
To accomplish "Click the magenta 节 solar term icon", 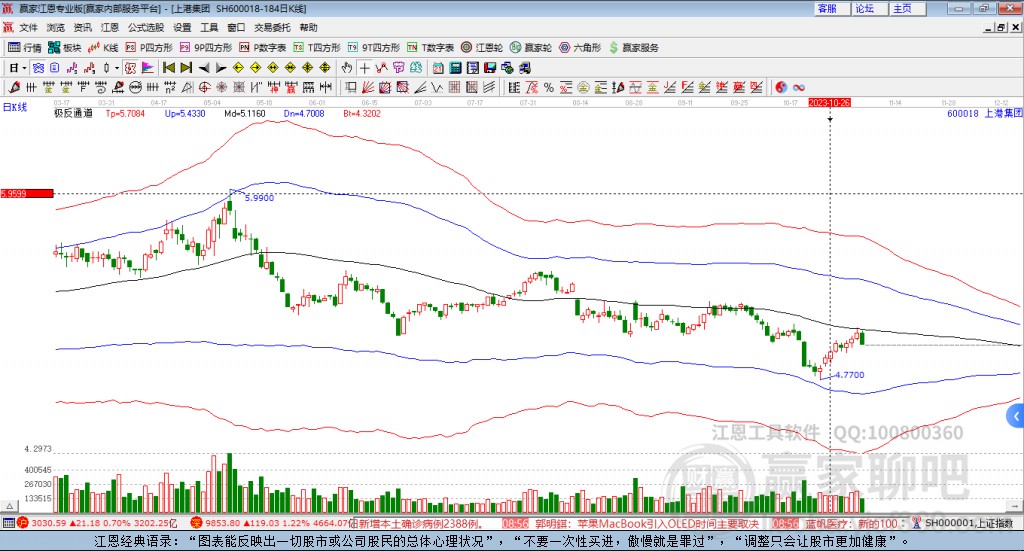I will pos(398,68).
